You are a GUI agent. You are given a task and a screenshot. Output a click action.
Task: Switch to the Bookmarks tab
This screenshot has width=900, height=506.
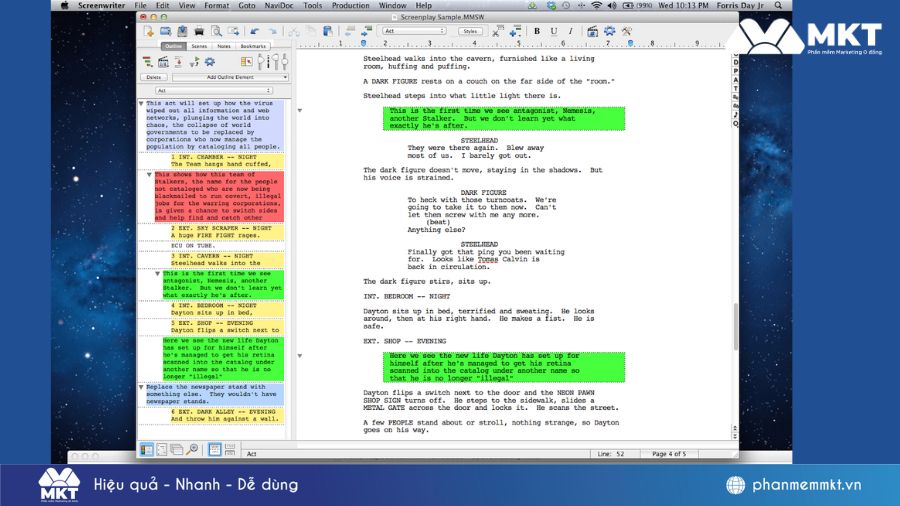(253, 46)
